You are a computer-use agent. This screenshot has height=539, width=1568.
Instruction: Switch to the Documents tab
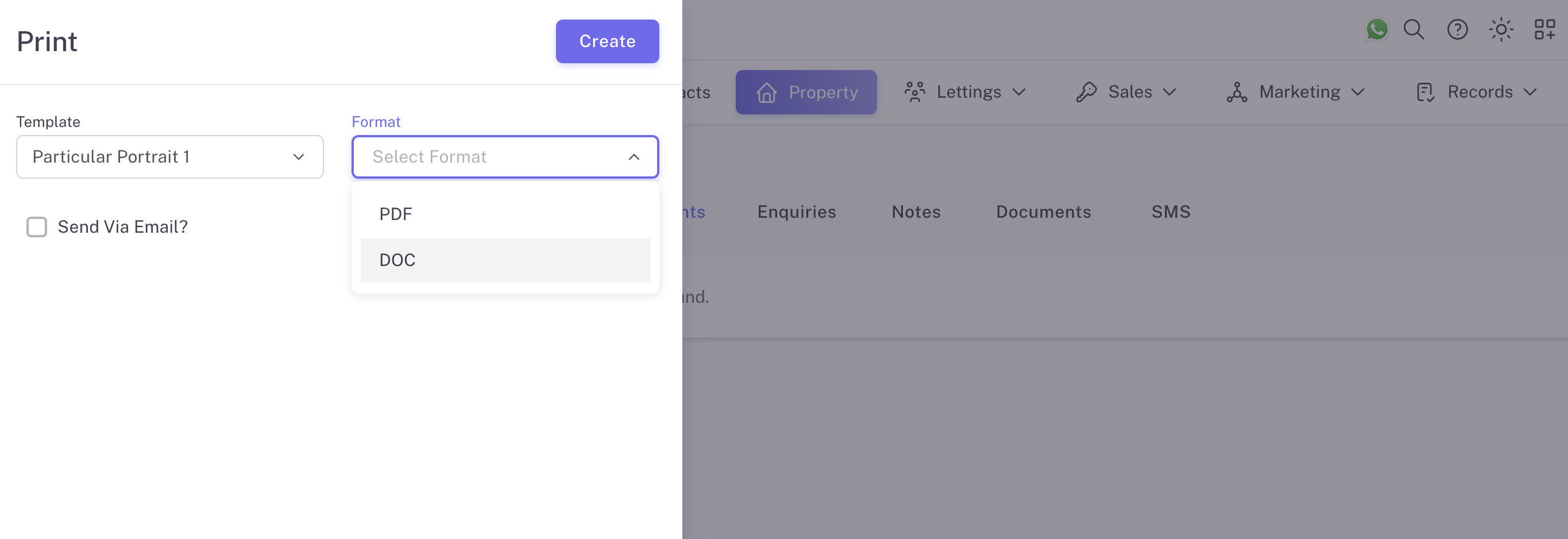(x=1042, y=212)
